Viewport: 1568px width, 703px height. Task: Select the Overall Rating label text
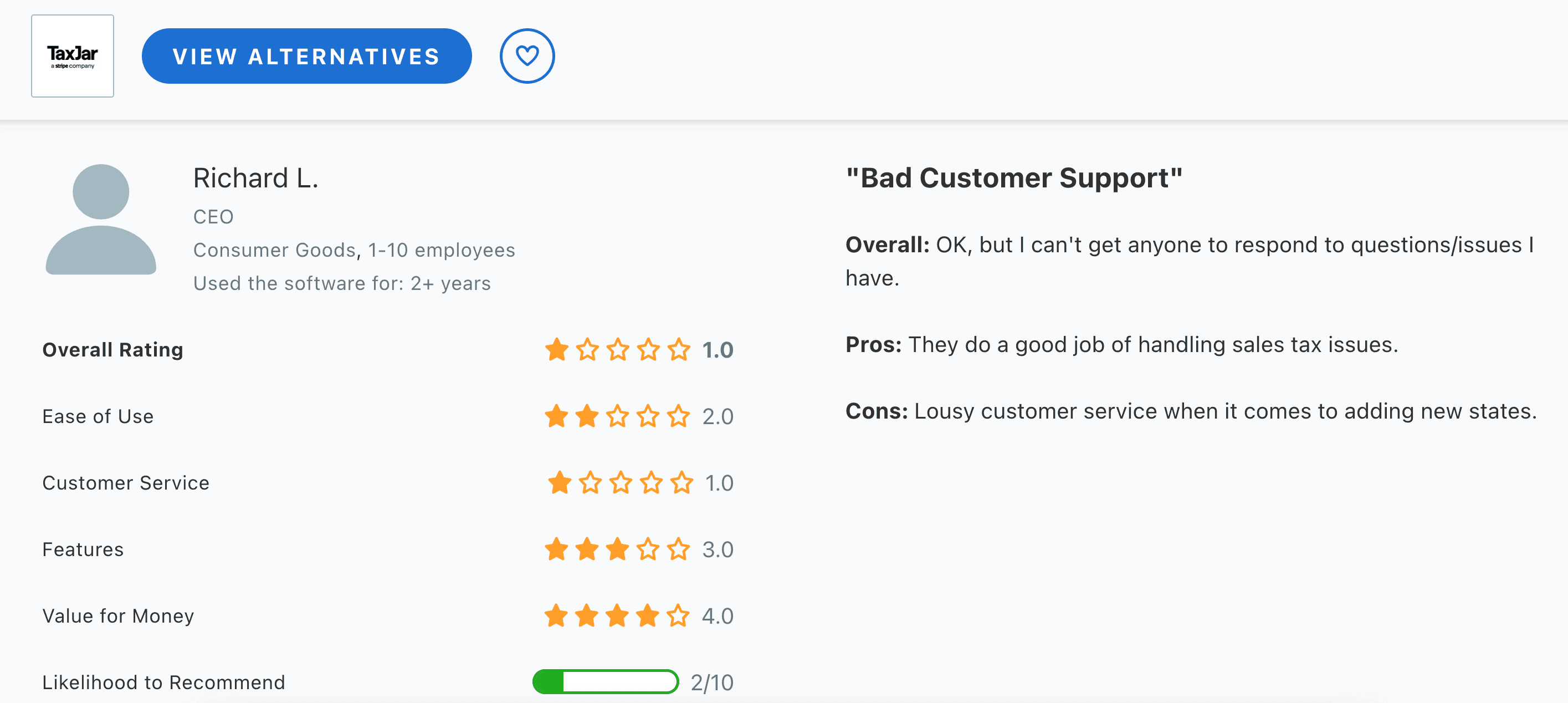112,350
